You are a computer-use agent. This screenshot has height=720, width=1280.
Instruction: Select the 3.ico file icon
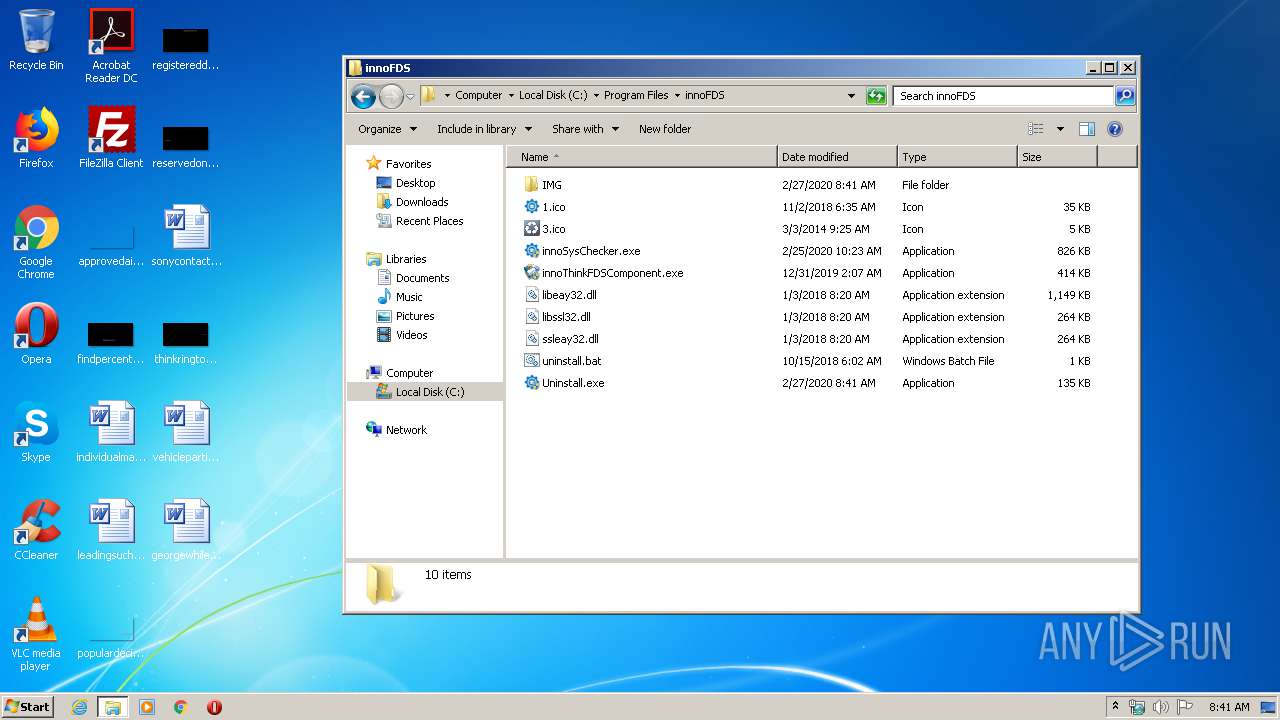531,229
